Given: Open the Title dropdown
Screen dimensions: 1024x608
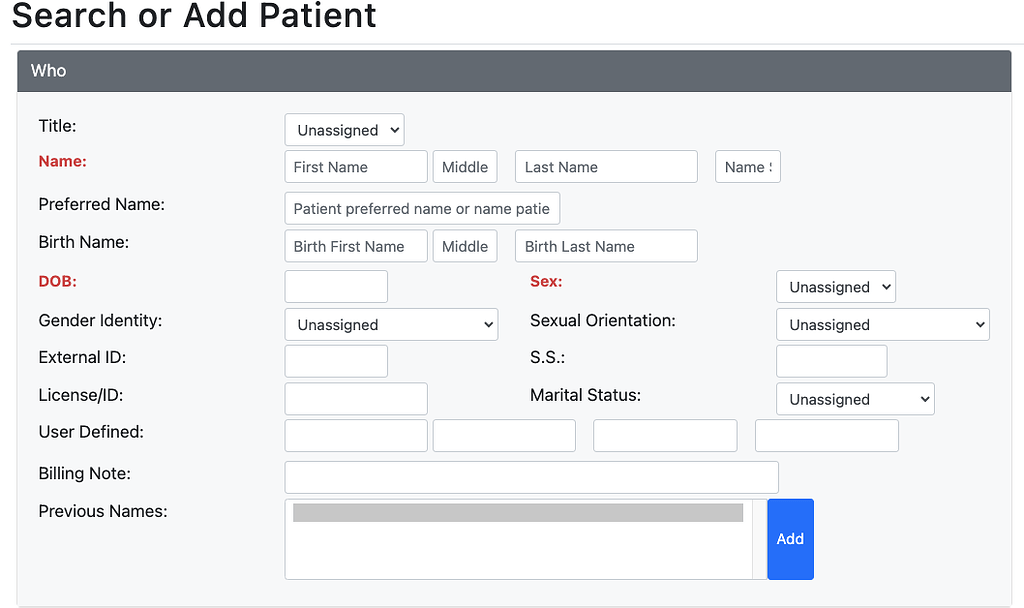Looking at the screenshot, I should click(344, 129).
